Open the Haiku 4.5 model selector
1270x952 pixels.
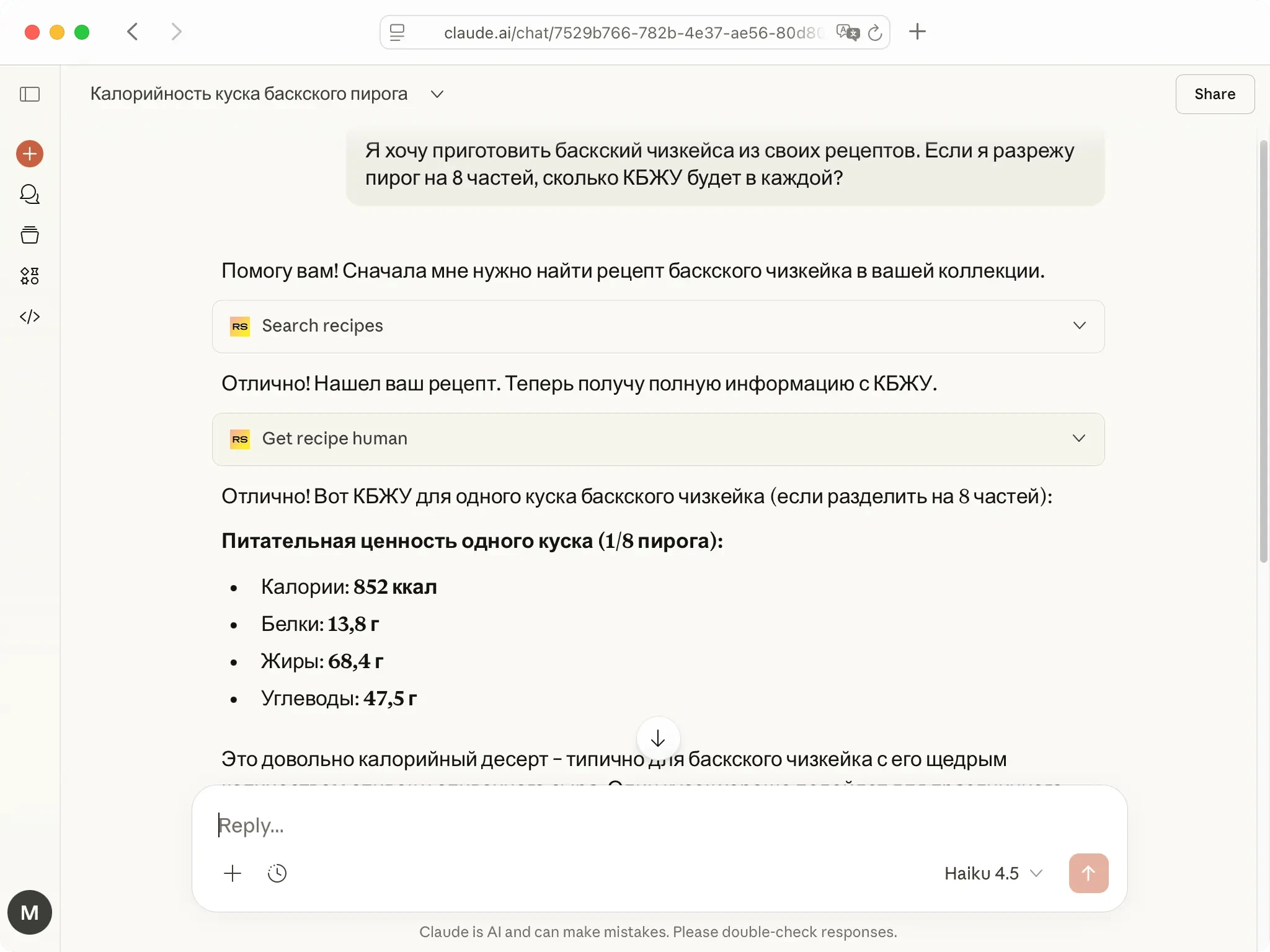coord(993,873)
